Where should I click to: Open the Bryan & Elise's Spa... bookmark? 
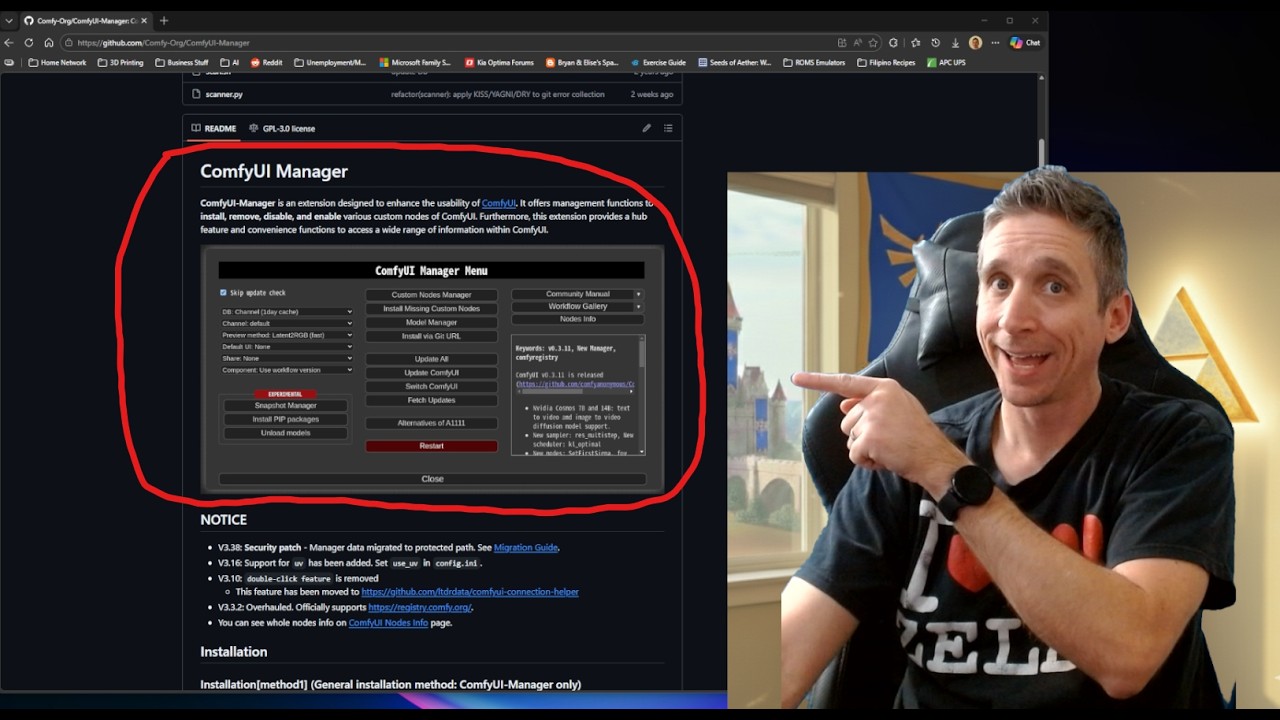click(x=582, y=62)
